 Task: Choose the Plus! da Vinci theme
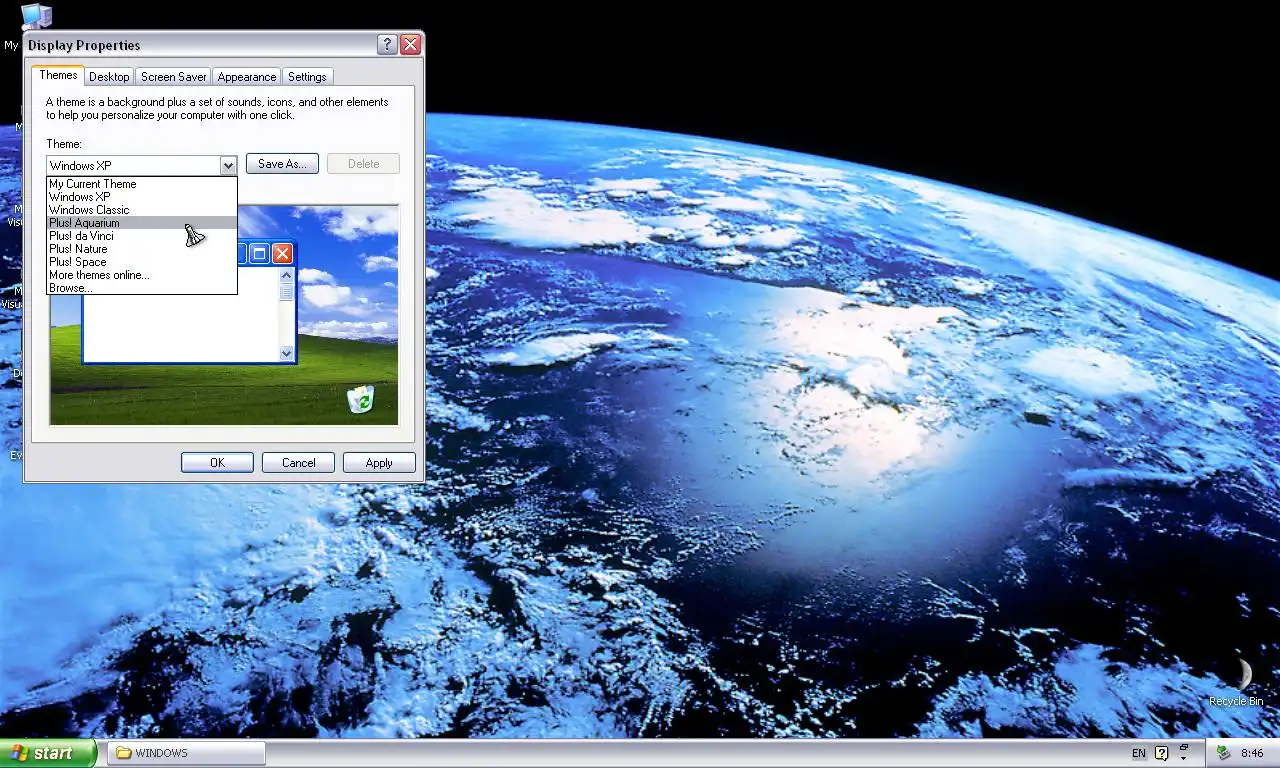142,236
